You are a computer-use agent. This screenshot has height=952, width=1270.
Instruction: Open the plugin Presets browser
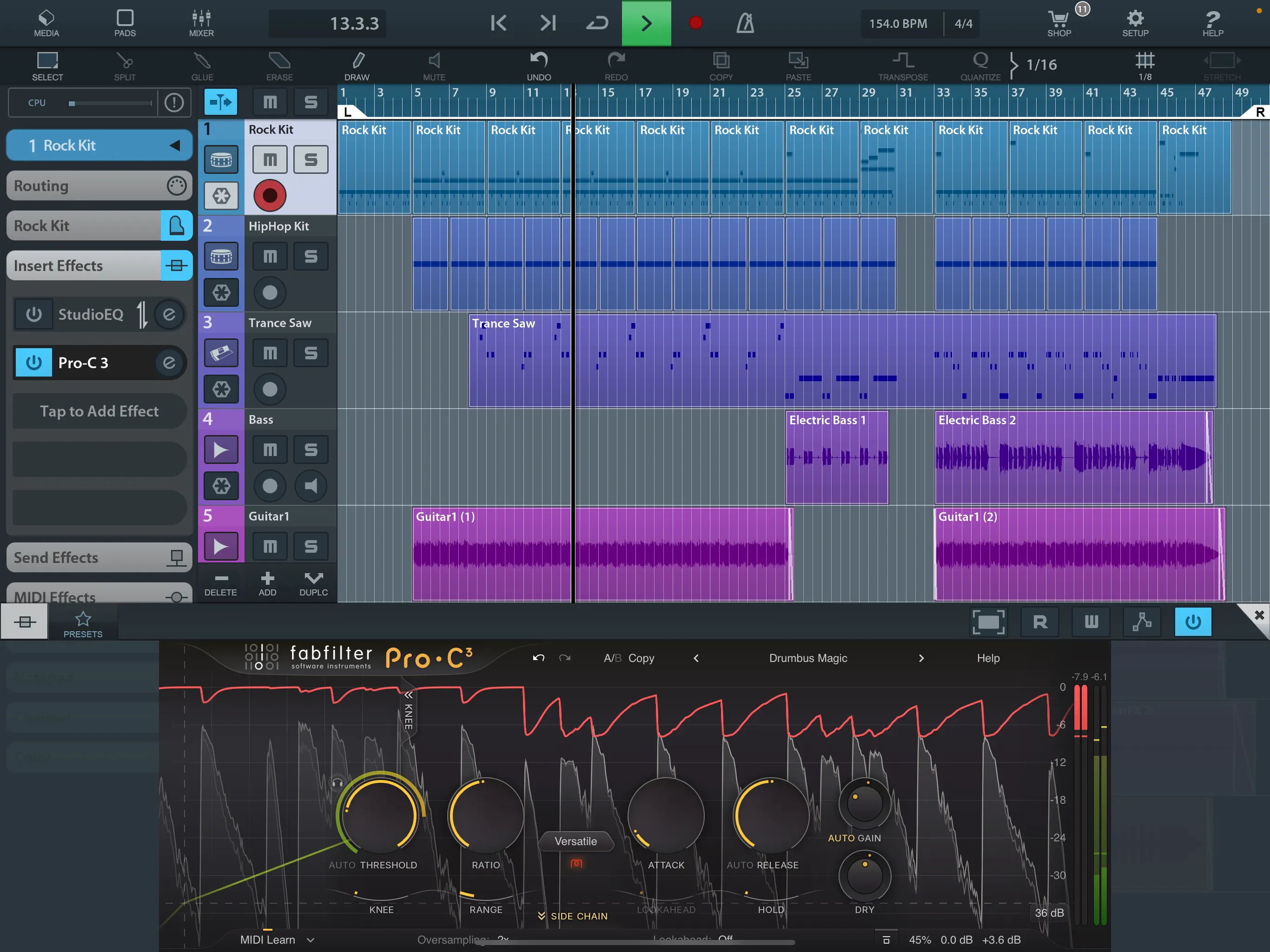pos(83,622)
